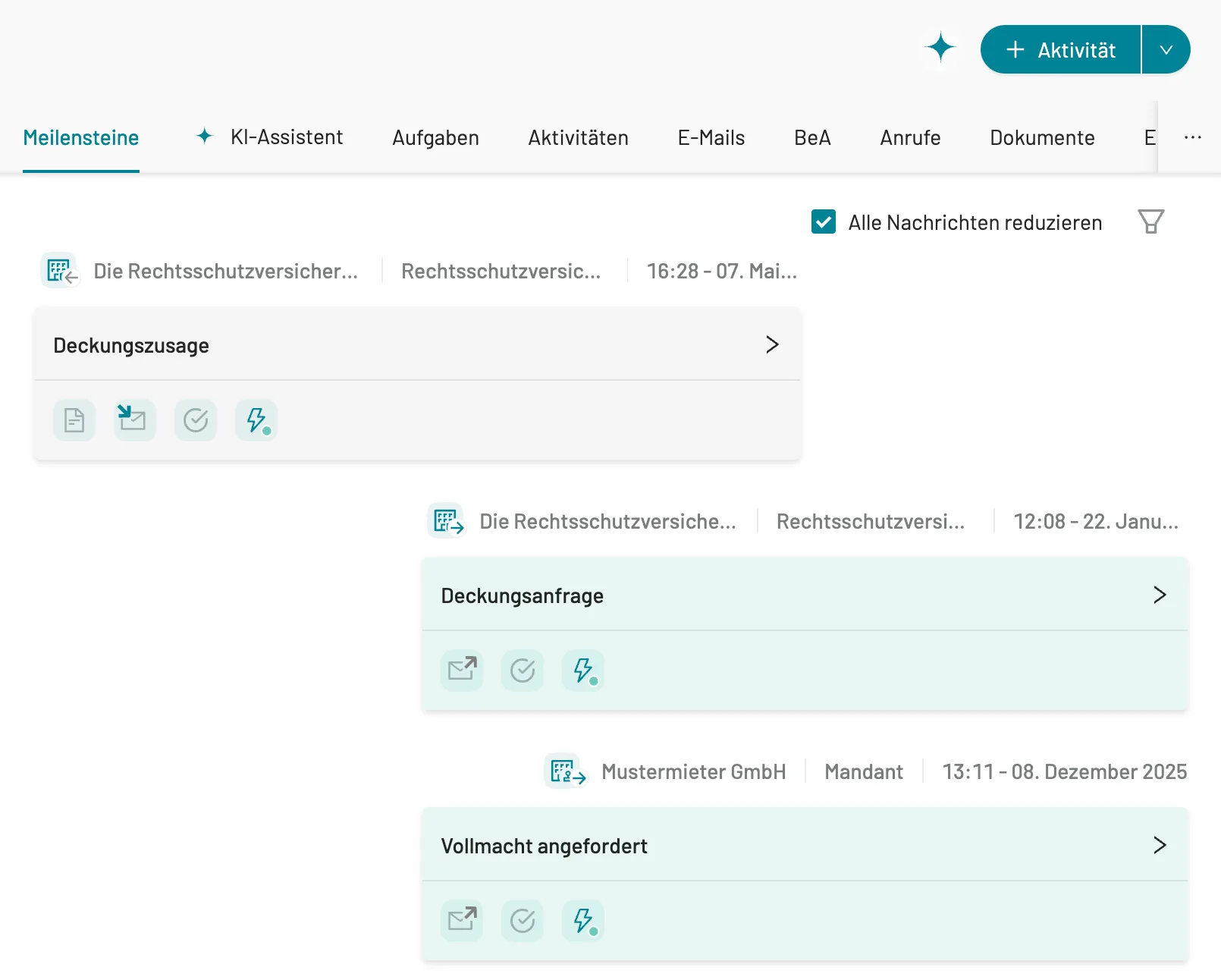Click the Vollmacht angefordert title

545,846
